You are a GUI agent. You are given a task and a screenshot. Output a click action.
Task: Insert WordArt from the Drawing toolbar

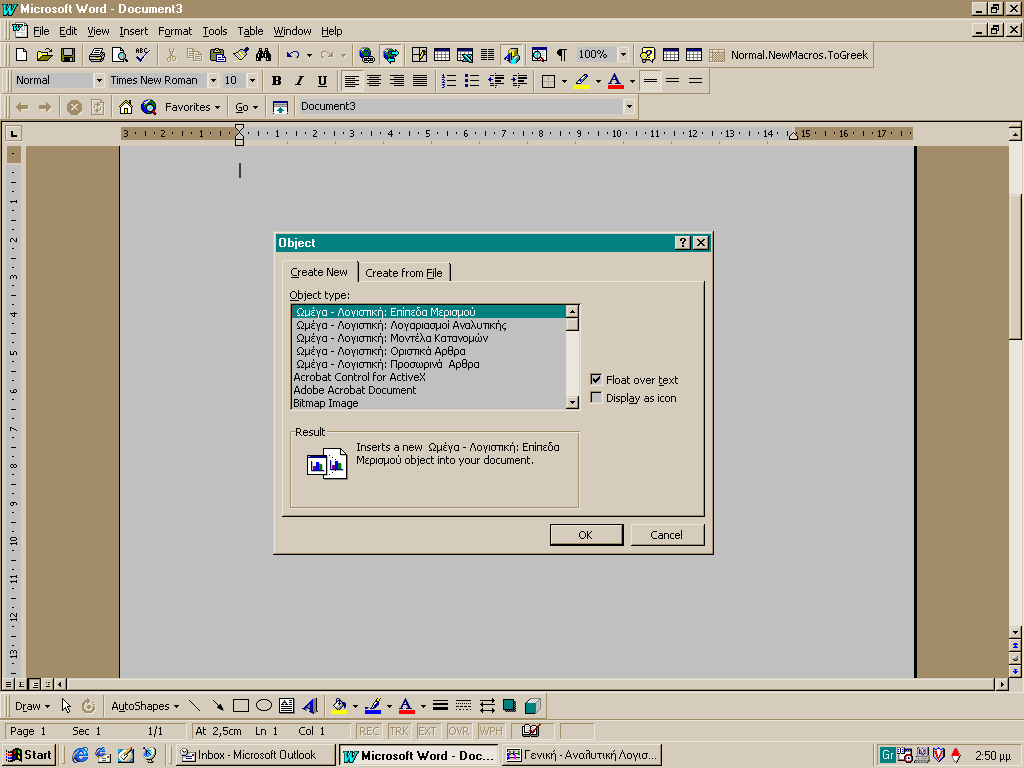coord(310,706)
